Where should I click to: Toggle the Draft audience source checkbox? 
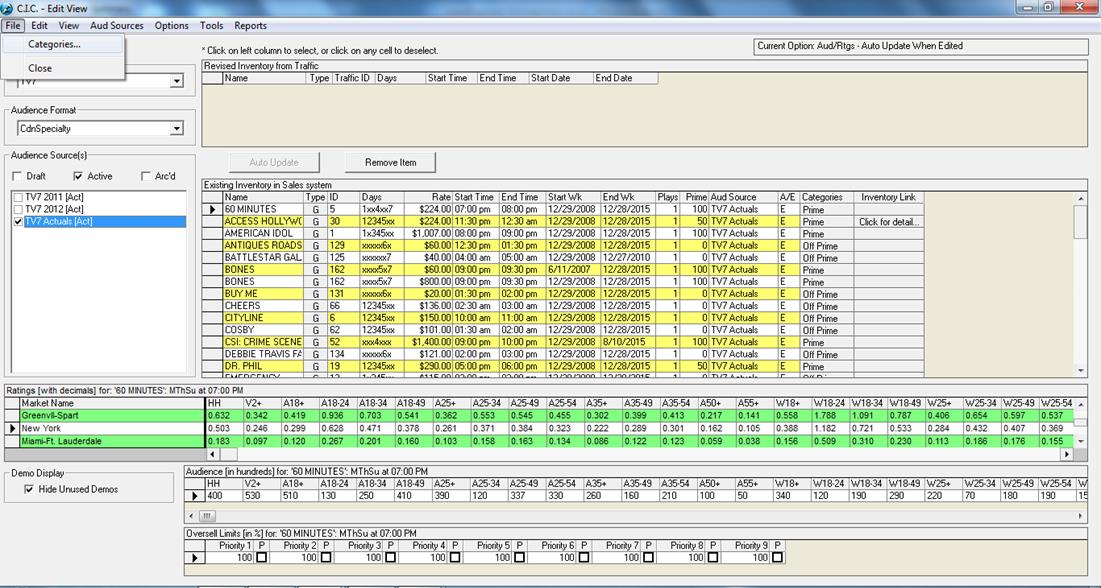click(17, 177)
